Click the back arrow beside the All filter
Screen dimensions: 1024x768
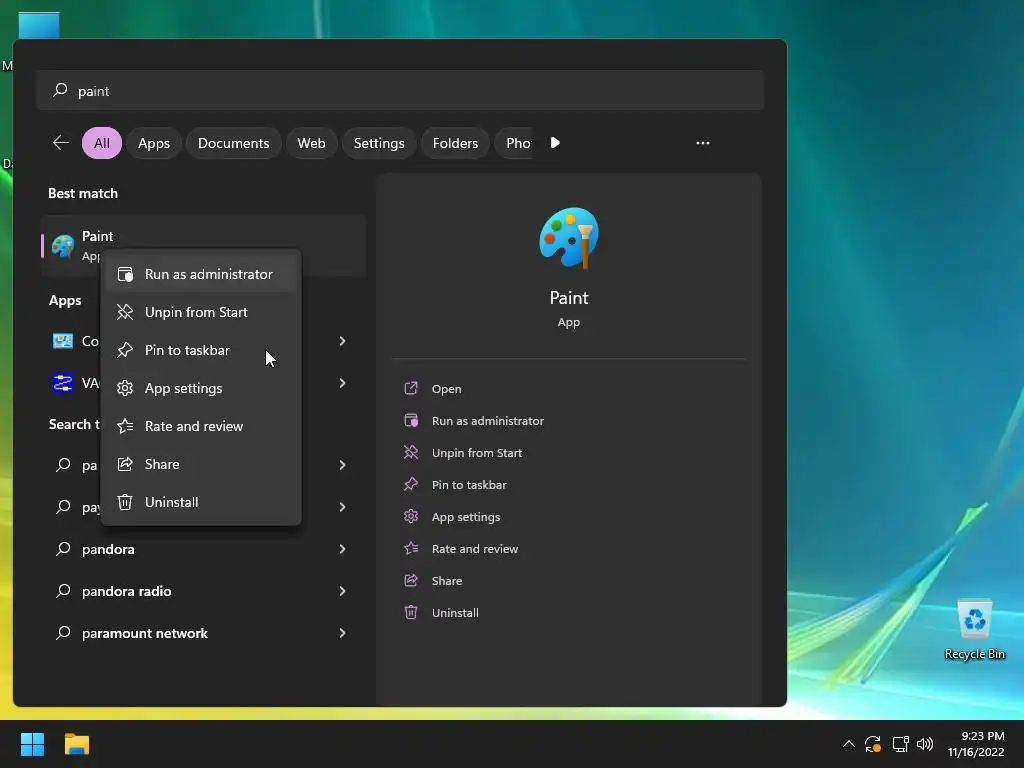[x=61, y=142]
